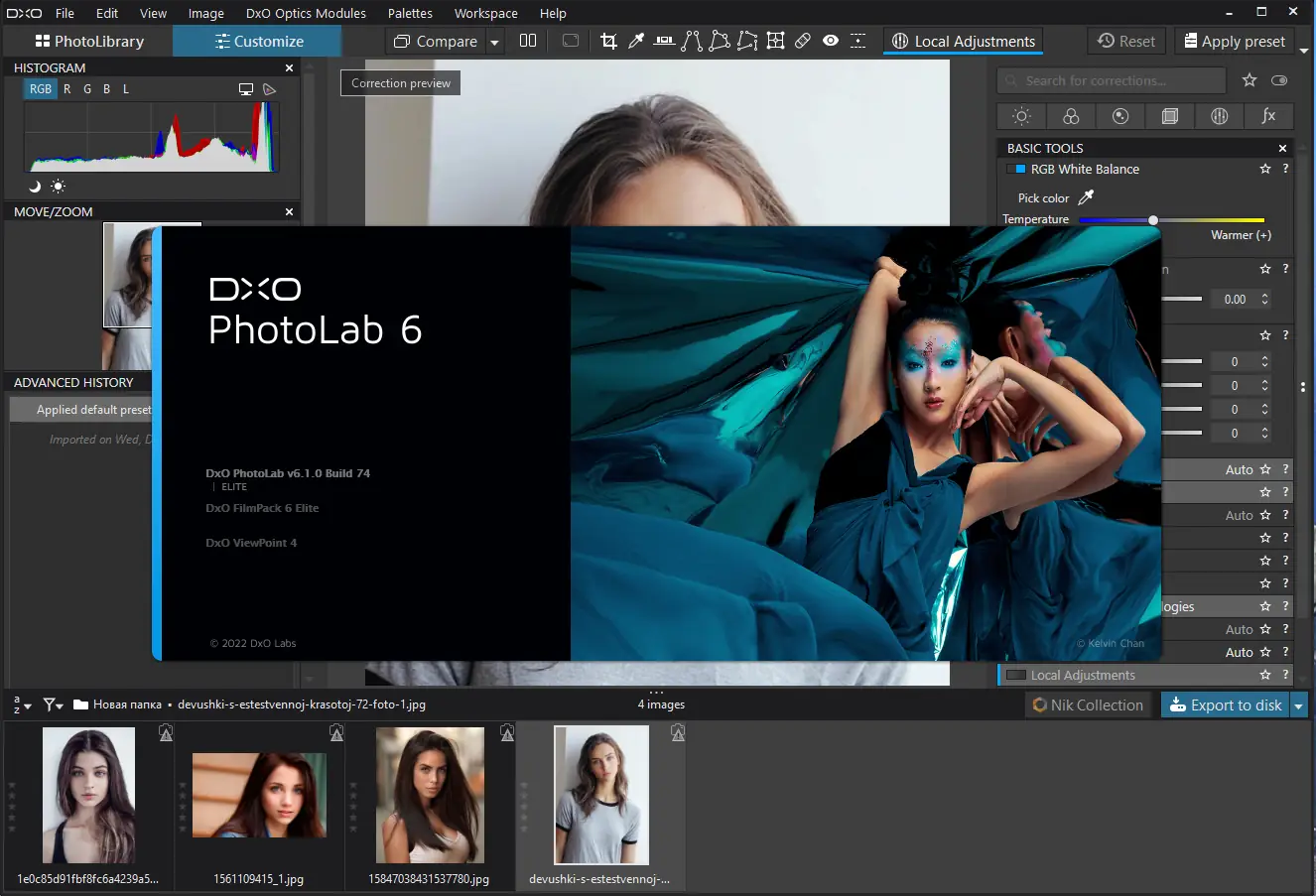Activate the Horizon leveling tool
This screenshot has width=1316, height=896.
664,41
